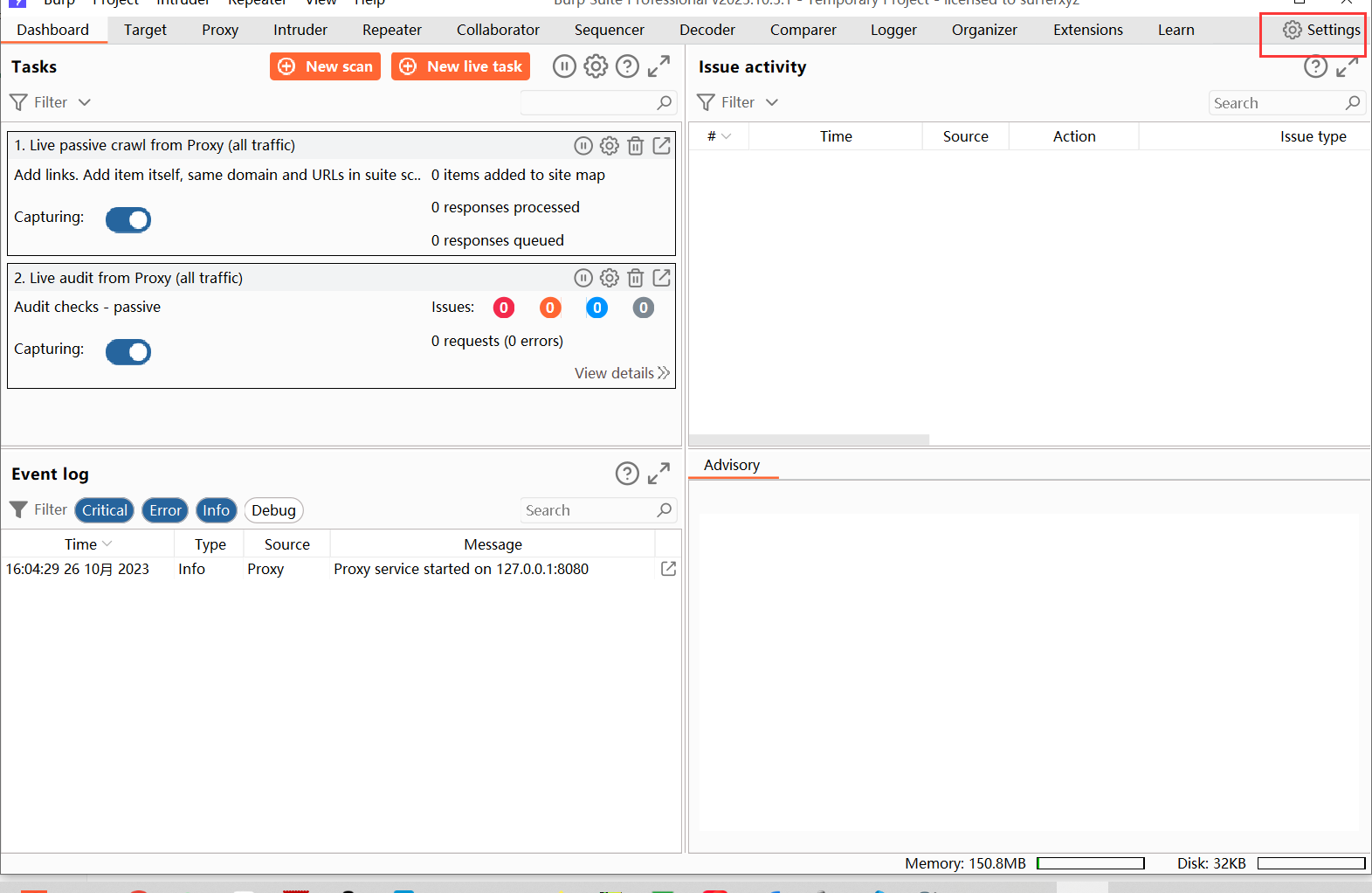Screen dimensions: 1372x893
Task: Expand the Issue activity Filter dropdown
Action: pyautogui.click(x=772, y=102)
